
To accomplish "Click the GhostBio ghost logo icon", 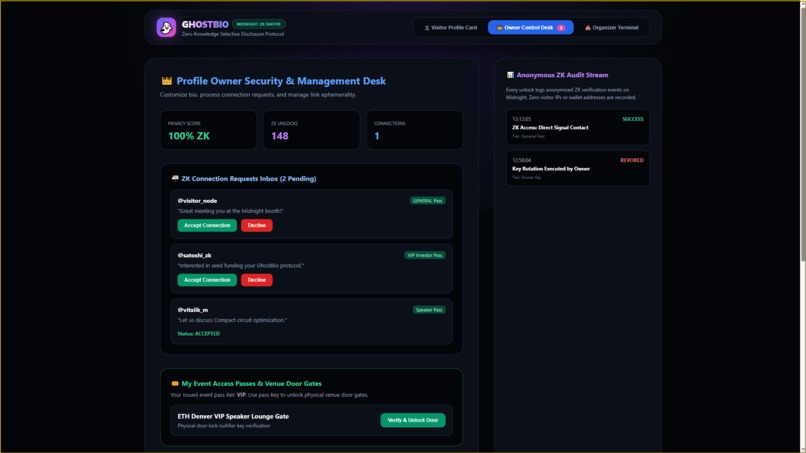I will [166, 27].
